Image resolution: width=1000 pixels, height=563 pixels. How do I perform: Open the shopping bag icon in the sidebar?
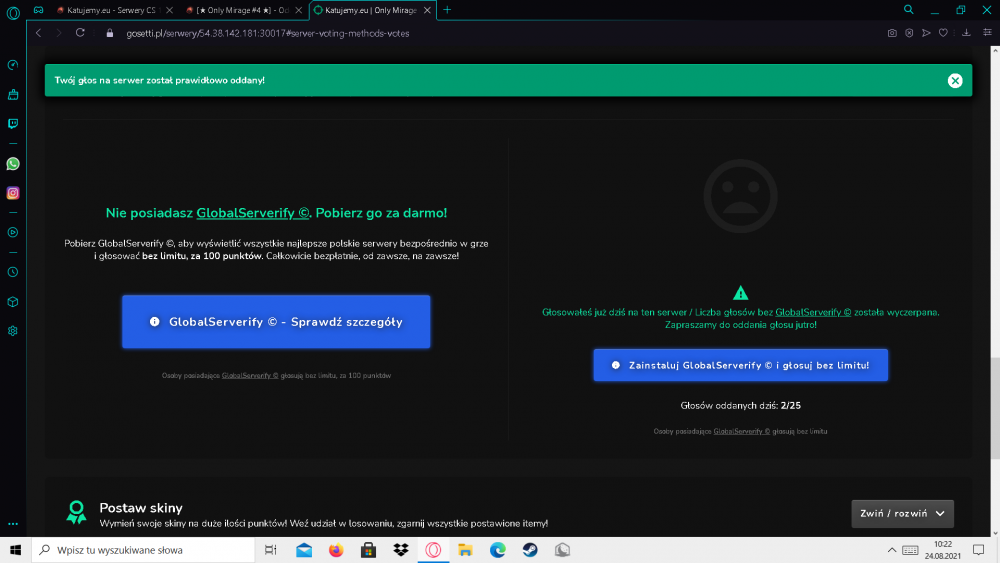pos(13,94)
